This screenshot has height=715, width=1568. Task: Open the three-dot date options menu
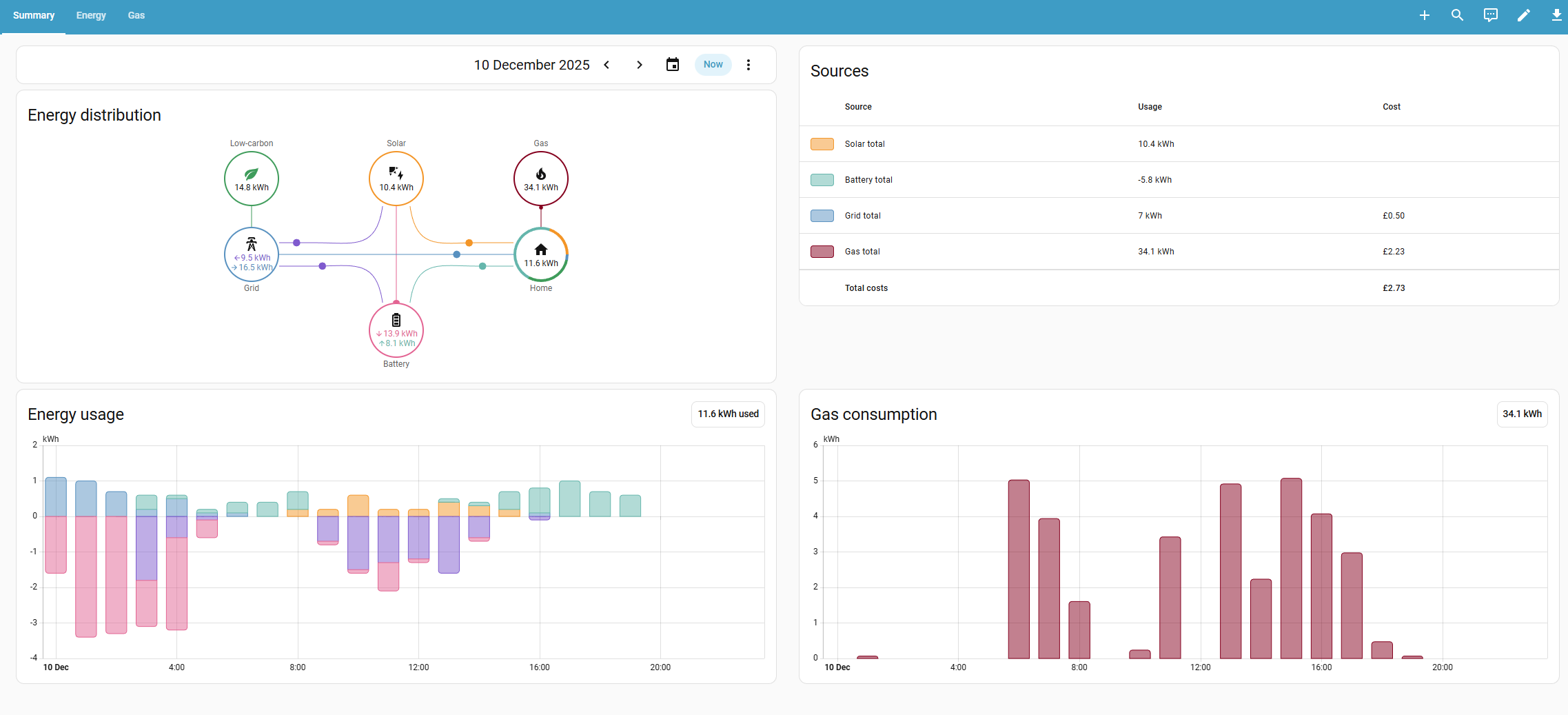[749, 65]
